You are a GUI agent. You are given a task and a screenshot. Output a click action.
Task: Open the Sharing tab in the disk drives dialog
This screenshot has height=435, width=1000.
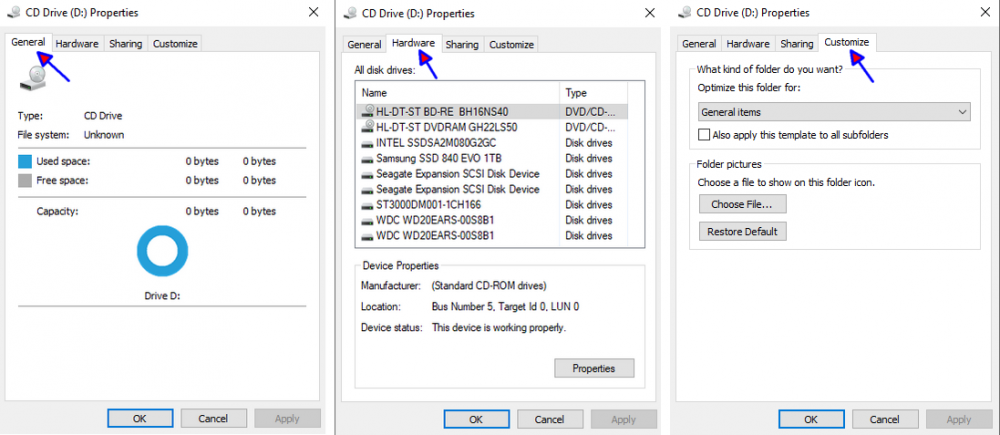[x=462, y=44]
